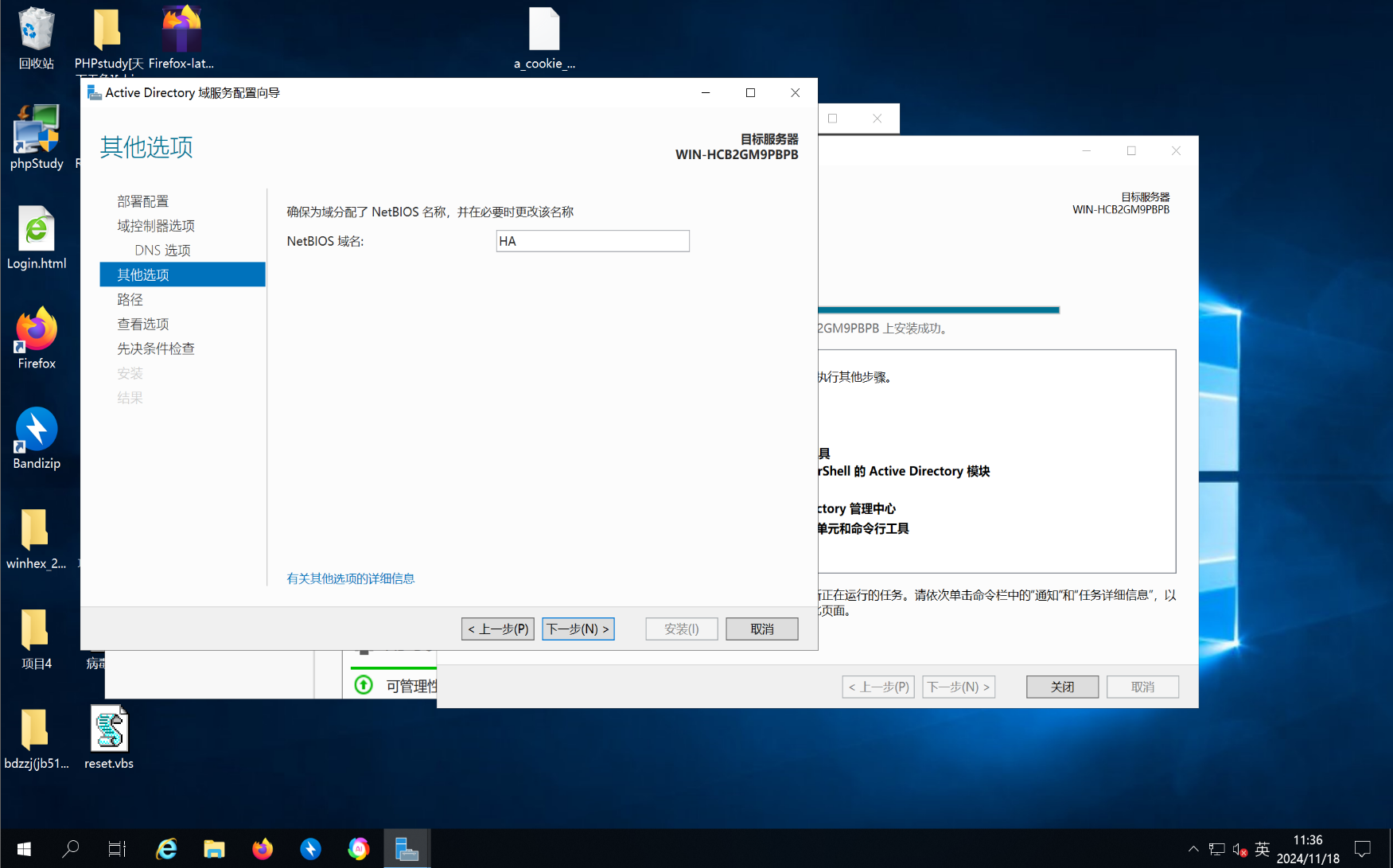Go to the 域控制器选项 wizard step
This screenshot has height=868, width=1393.
[x=156, y=226]
